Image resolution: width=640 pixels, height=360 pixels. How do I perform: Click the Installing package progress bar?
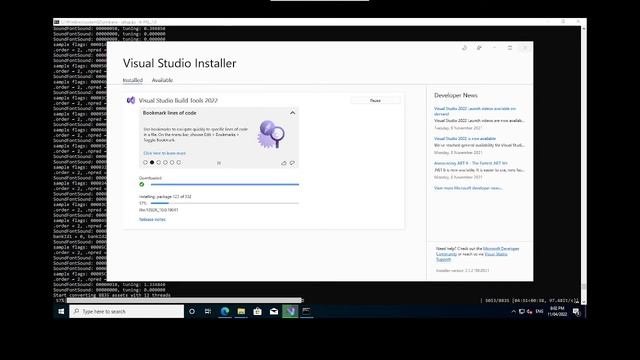coord(224,203)
